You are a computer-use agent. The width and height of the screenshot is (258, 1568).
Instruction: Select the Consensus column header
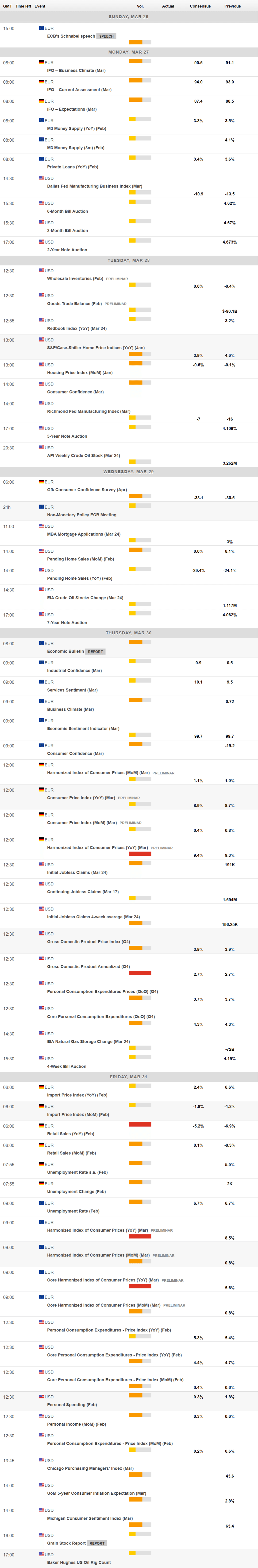[x=200, y=6]
